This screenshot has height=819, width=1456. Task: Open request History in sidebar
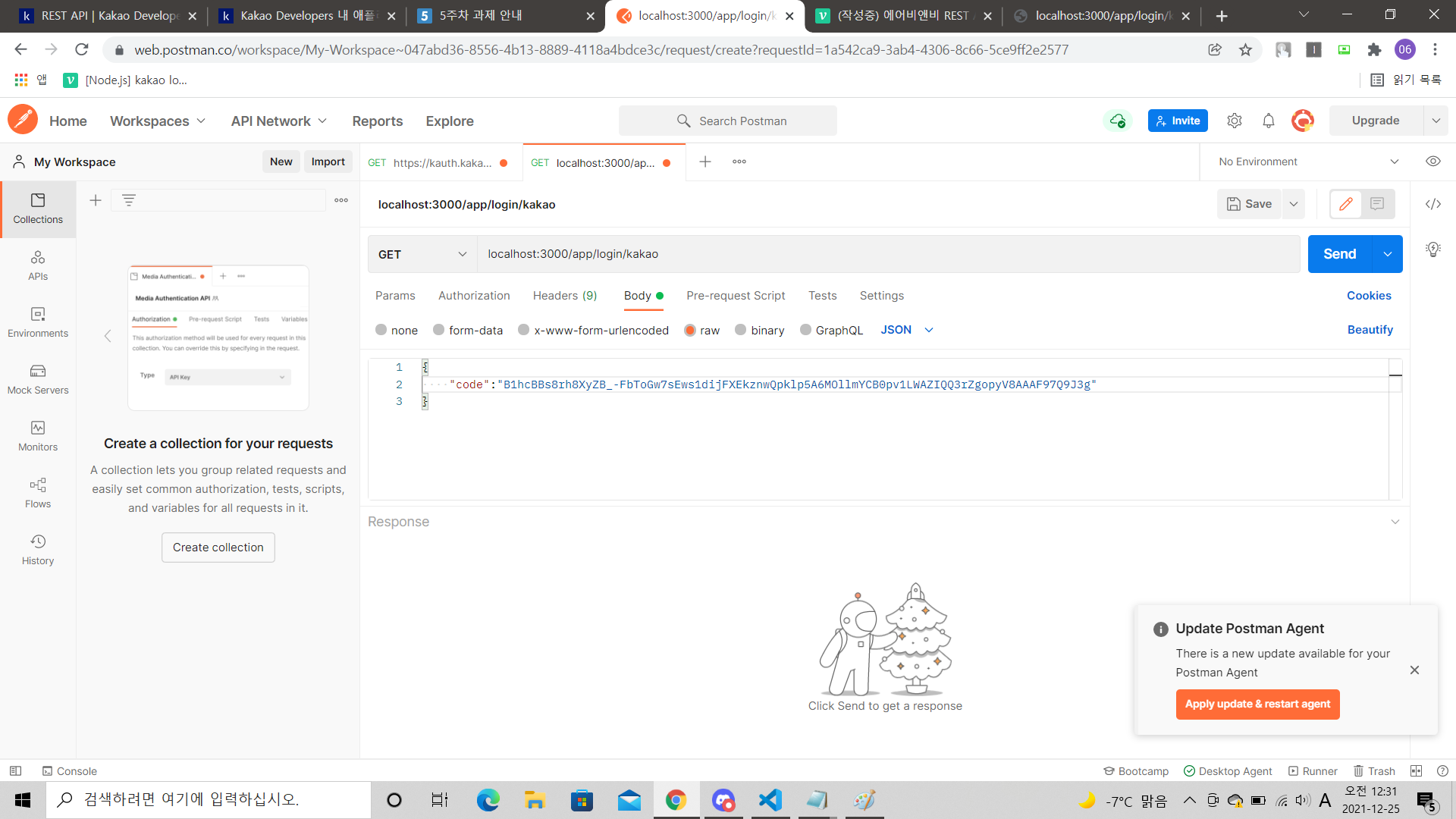[x=38, y=549]
